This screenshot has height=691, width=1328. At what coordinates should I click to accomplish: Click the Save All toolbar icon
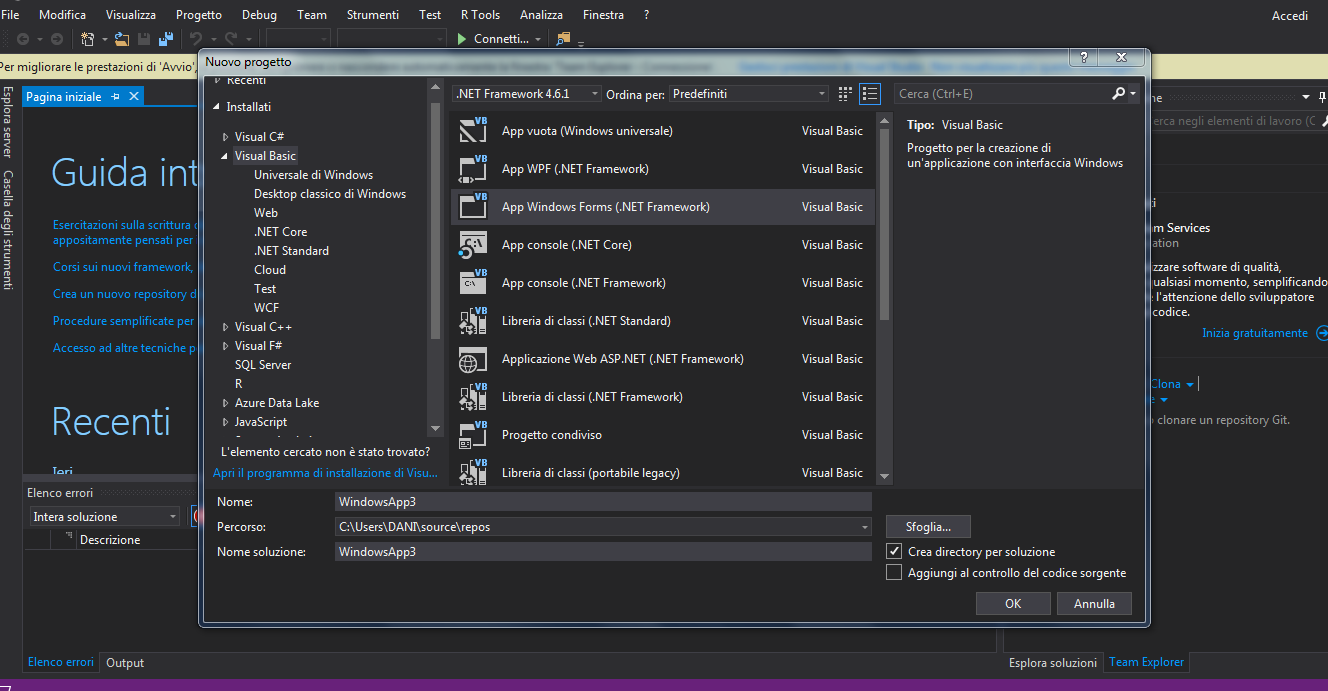[x=166, y=39]
